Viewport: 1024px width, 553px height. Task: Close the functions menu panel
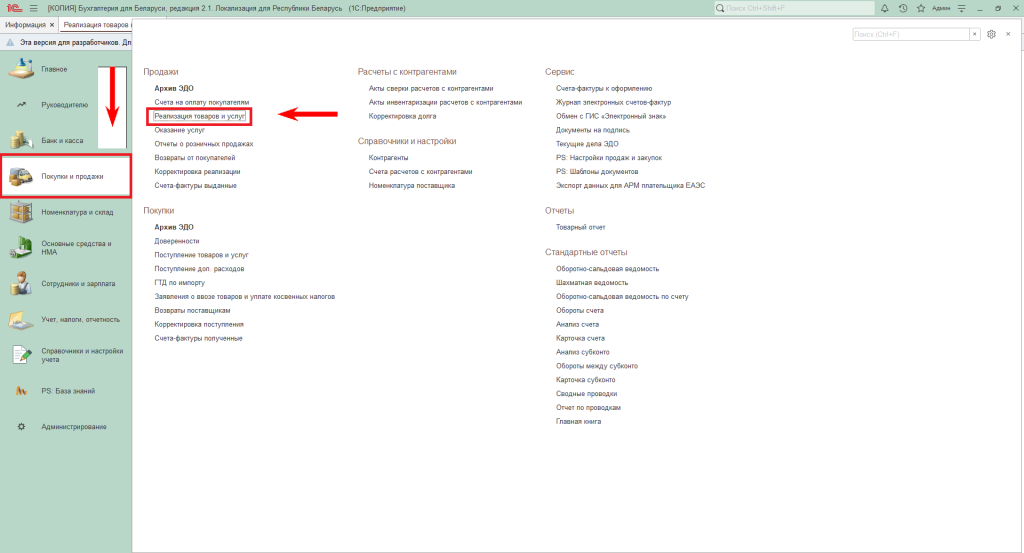click(1009, 34)
